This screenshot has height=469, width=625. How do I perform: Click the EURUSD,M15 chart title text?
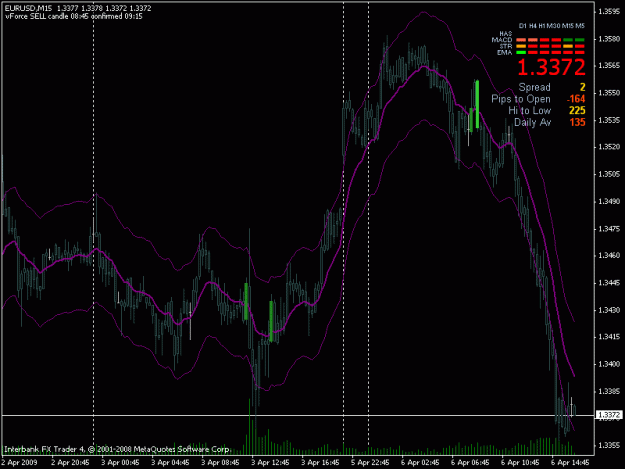[x=28, y=8]
